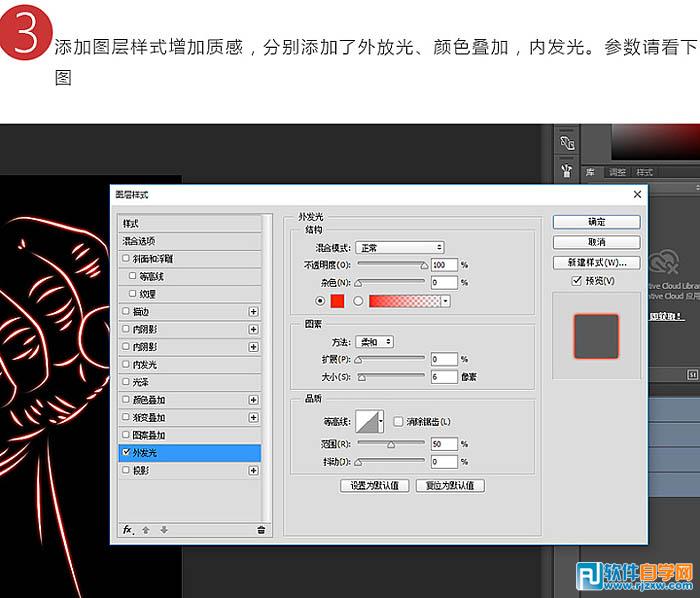Click the 范围 slider track
700x598 pixels.
[x=391, y=443]
